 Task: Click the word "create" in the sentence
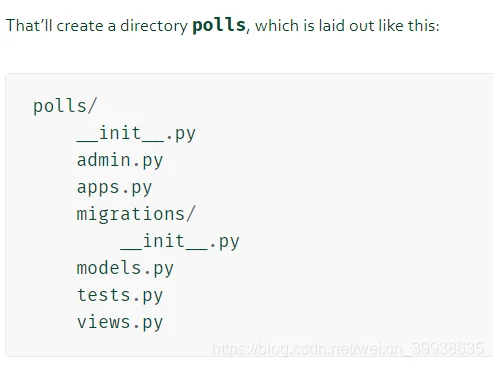[80, 26]
